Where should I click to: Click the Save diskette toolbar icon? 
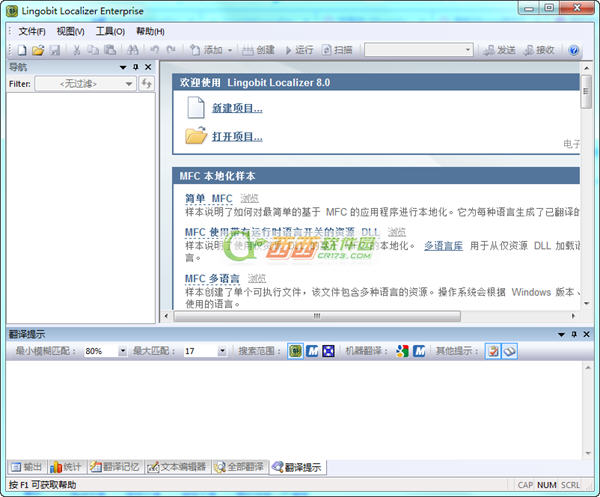point(55,50)
